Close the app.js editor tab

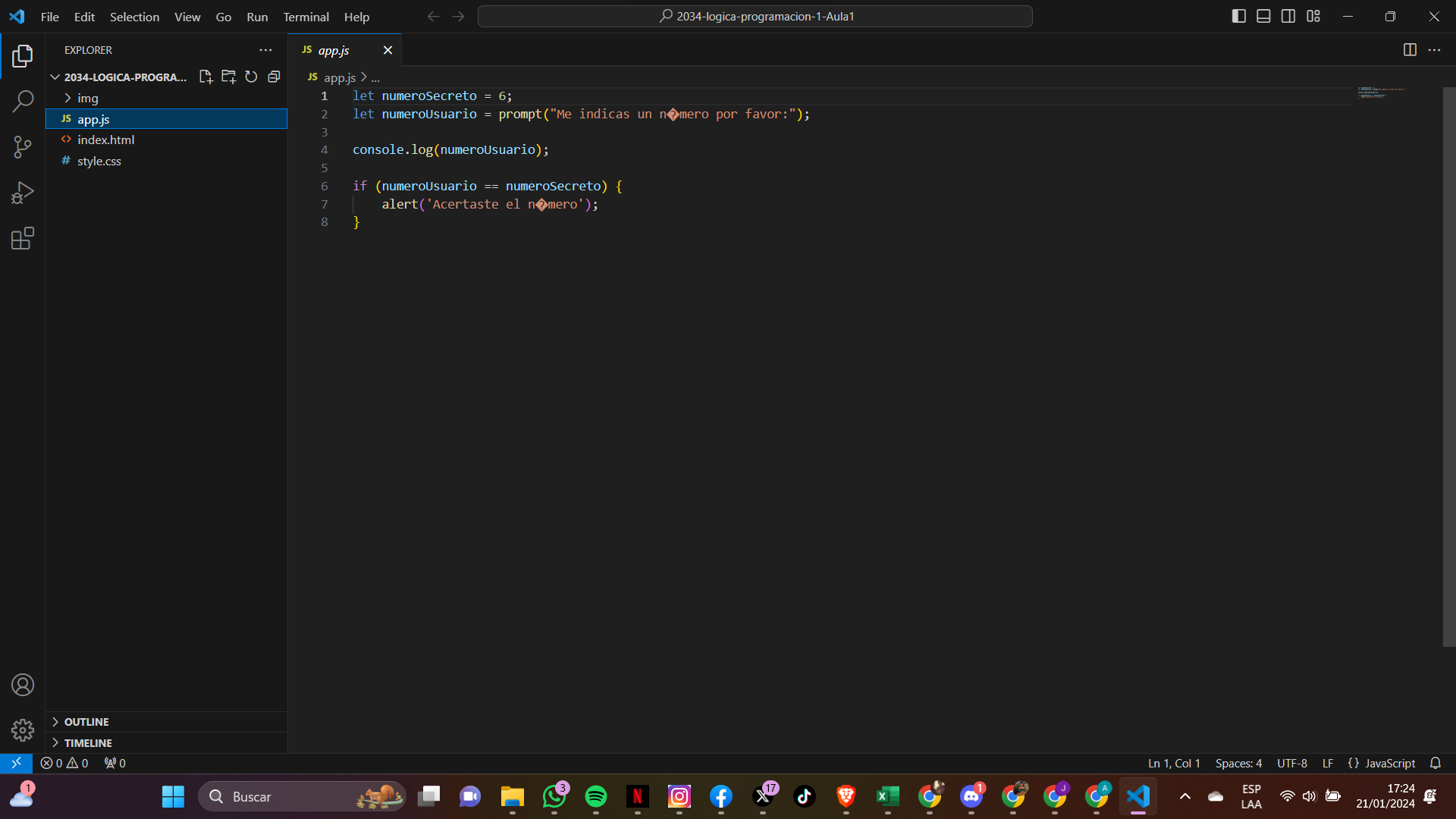click(x=388, y=50)
